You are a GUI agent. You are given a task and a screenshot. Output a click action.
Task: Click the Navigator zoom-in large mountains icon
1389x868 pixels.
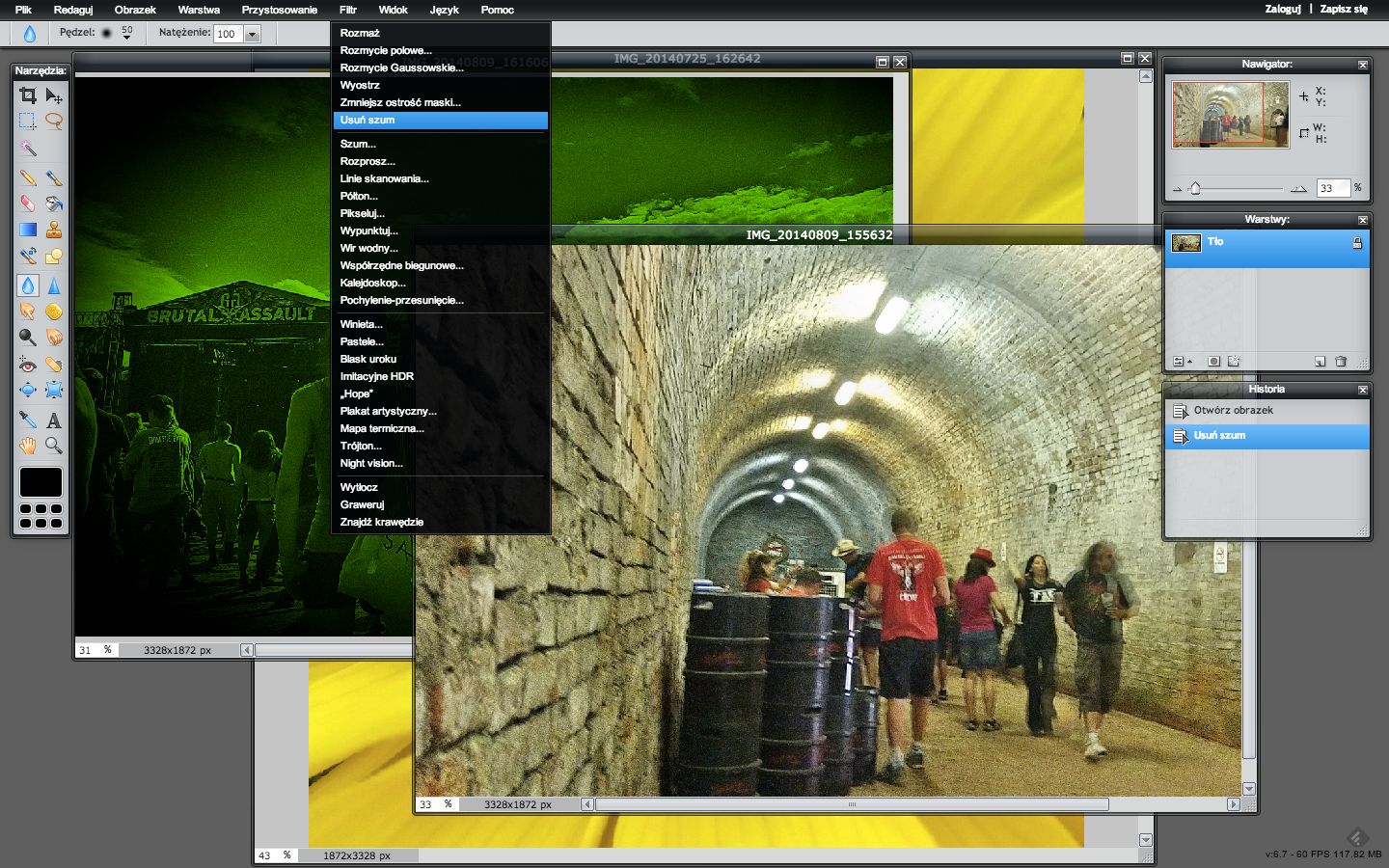(1298, 188)
